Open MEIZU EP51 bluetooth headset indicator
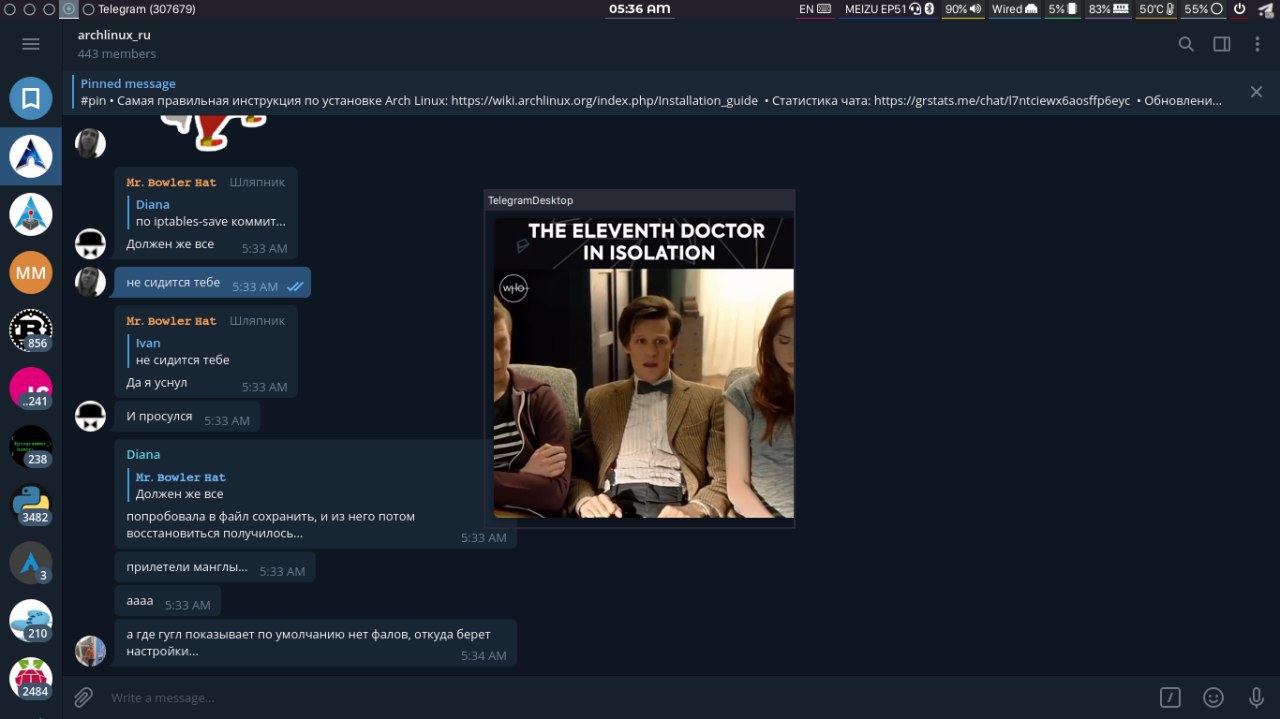The width and height of the screenshot is (1280, 719). coord(889,9)
